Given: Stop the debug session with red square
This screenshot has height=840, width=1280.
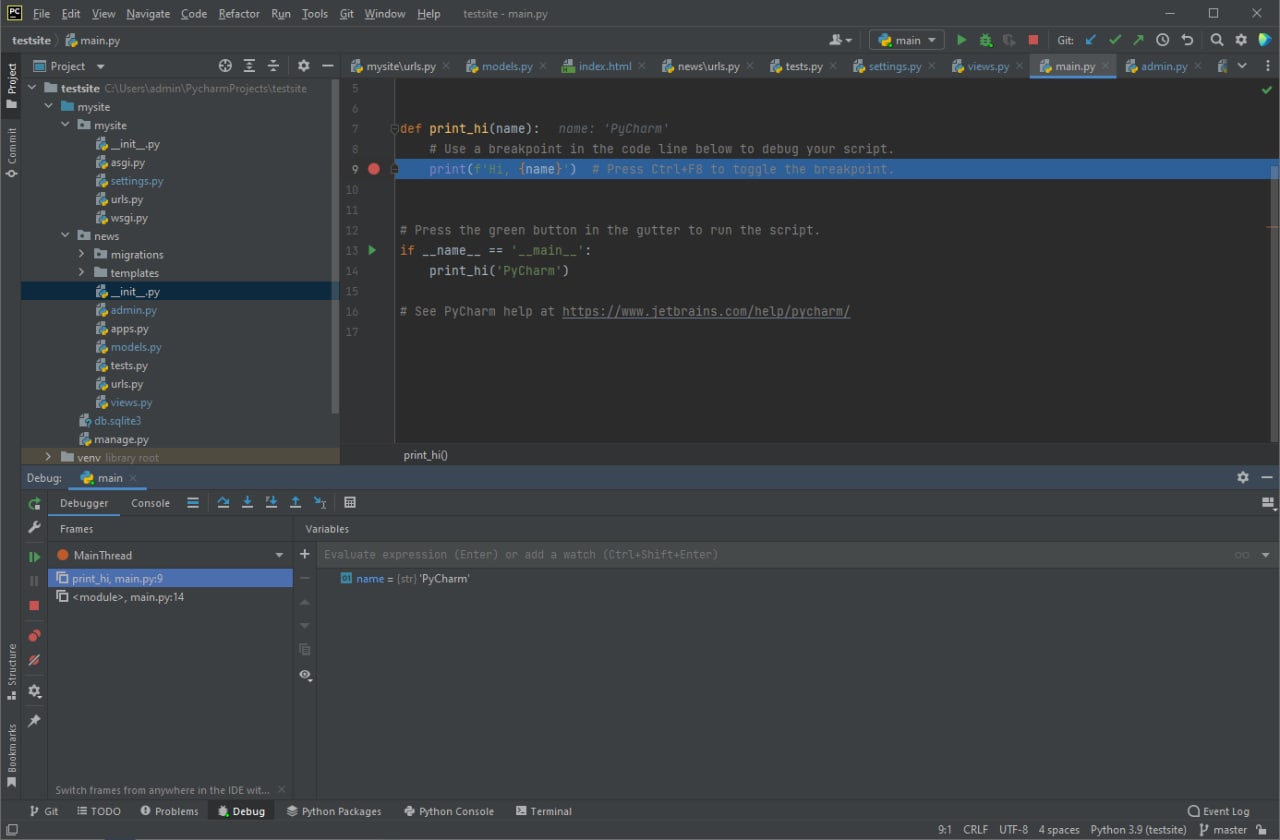Looking at the screenshot, I should (34, 605).
